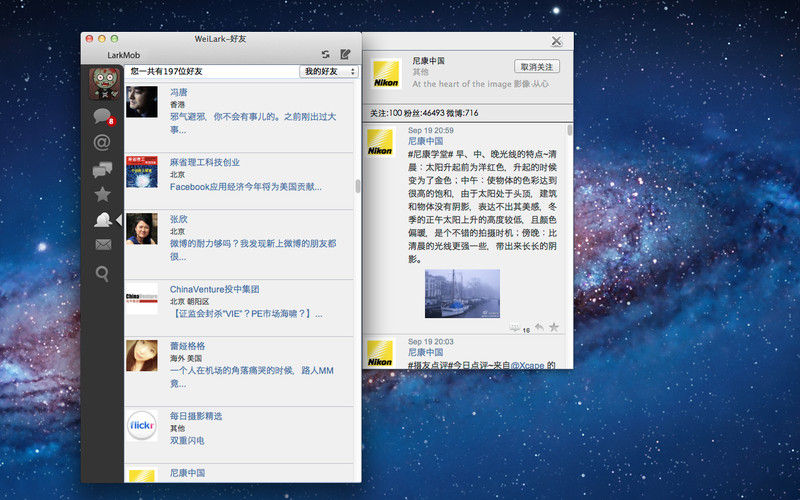800x500 pixels.
Task: Click the comment icon on Sep 19 20:59 post
Action: click(515, 328)
